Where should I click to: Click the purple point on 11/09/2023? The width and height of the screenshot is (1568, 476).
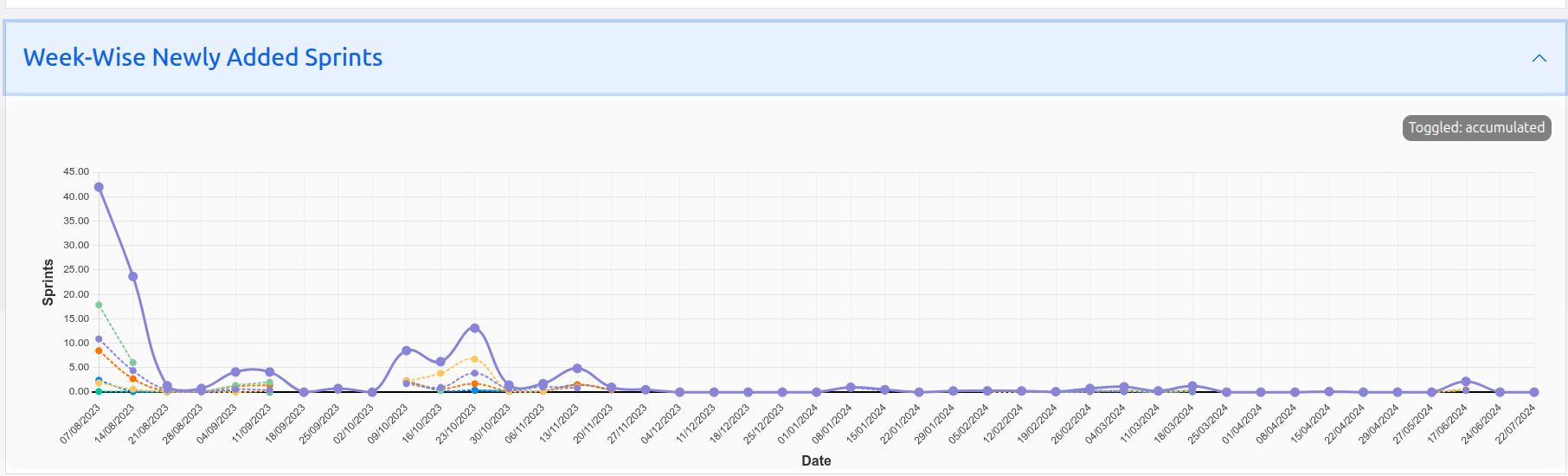[270, 372]
